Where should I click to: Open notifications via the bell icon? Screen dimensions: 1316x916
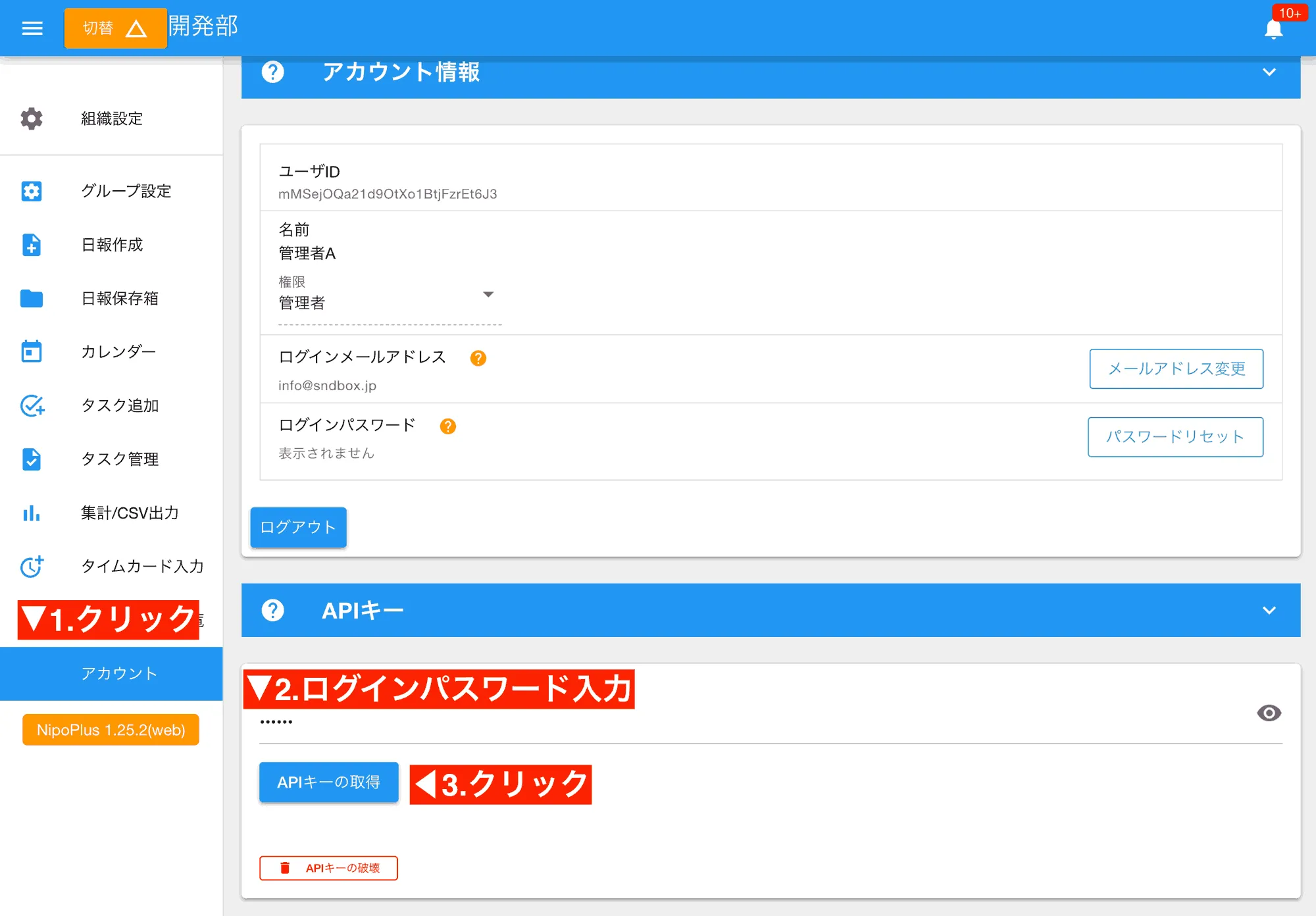click(x=1274, y=28)
